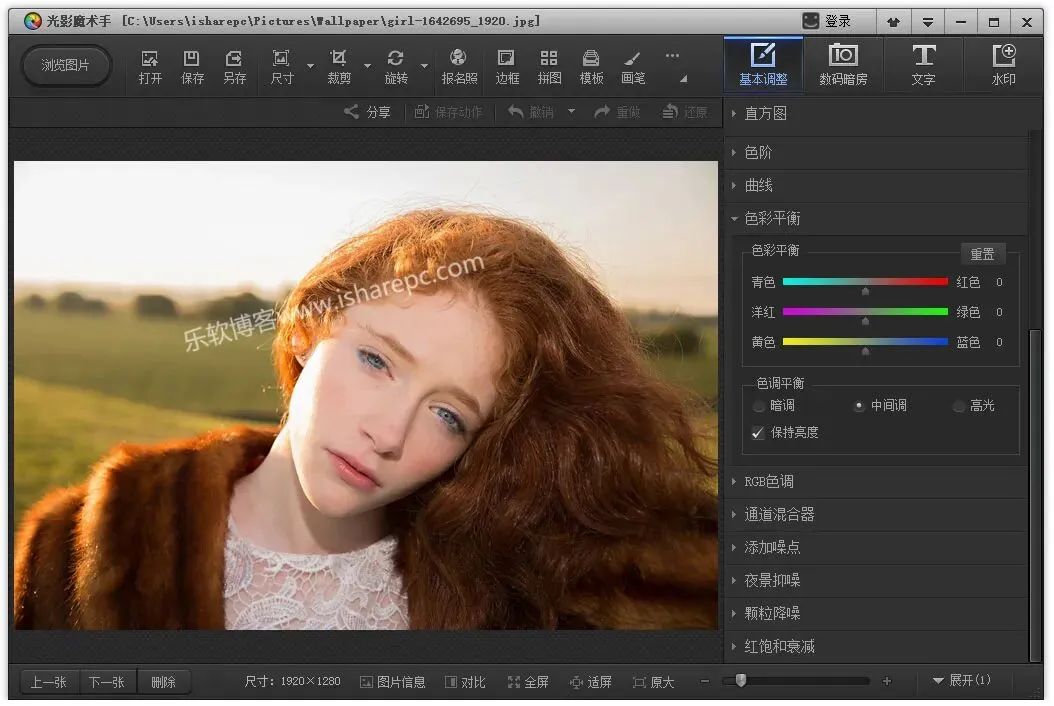Expand the 直方图 histogram section

coord(766,113)
